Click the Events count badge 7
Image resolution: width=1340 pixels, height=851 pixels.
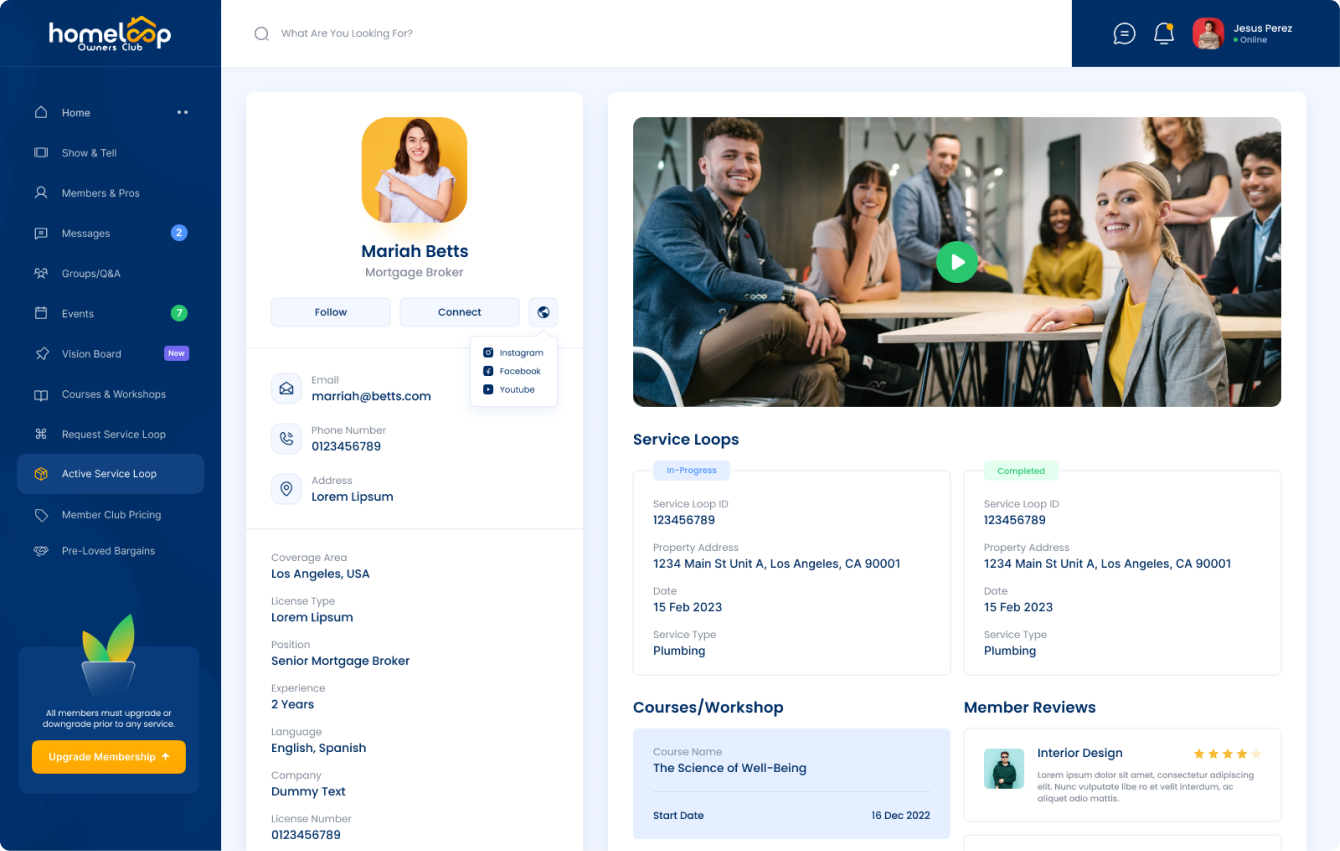pyautogui.click(x=179, y=313)
